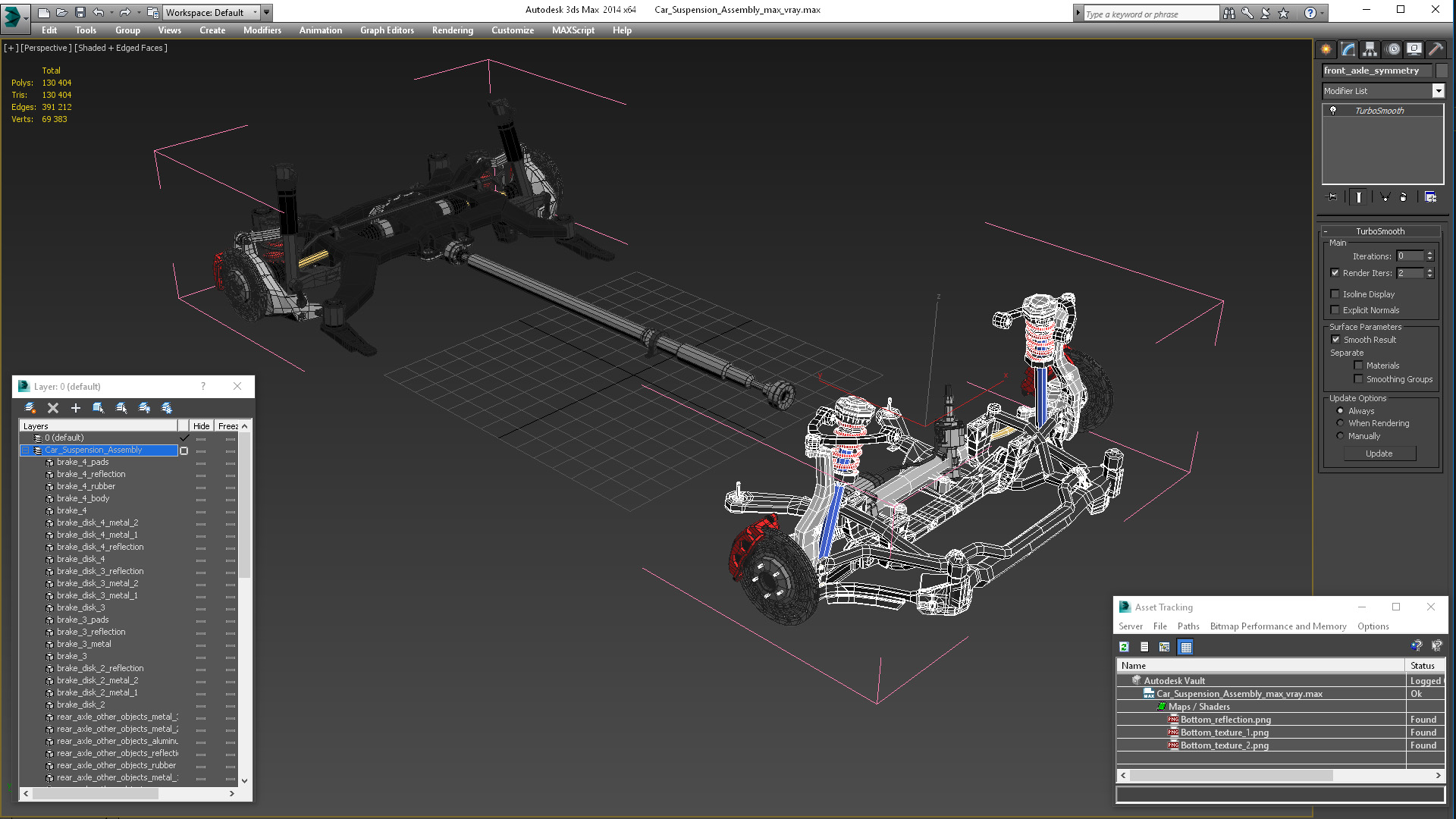Open the Create command panel tab
1456x819 pixels.
1326,49
